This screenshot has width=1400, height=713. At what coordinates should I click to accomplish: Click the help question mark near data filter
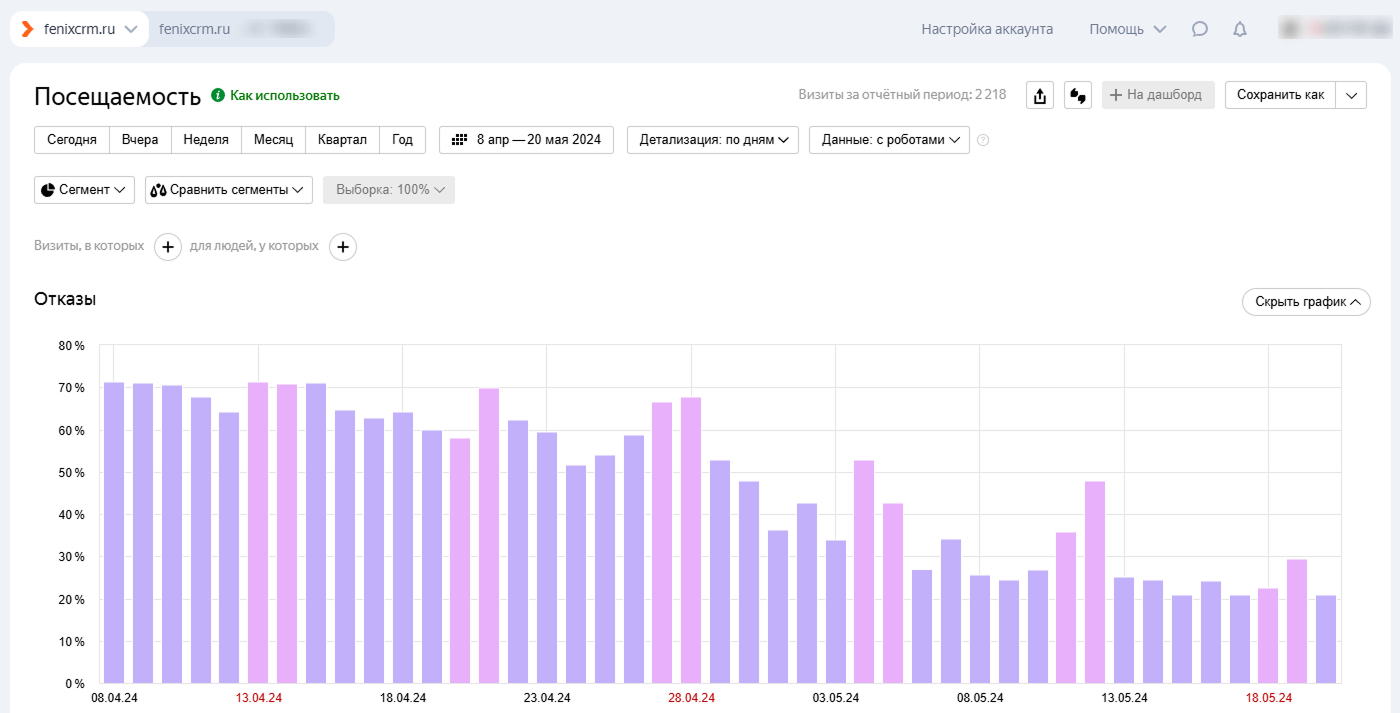point(983,140)
